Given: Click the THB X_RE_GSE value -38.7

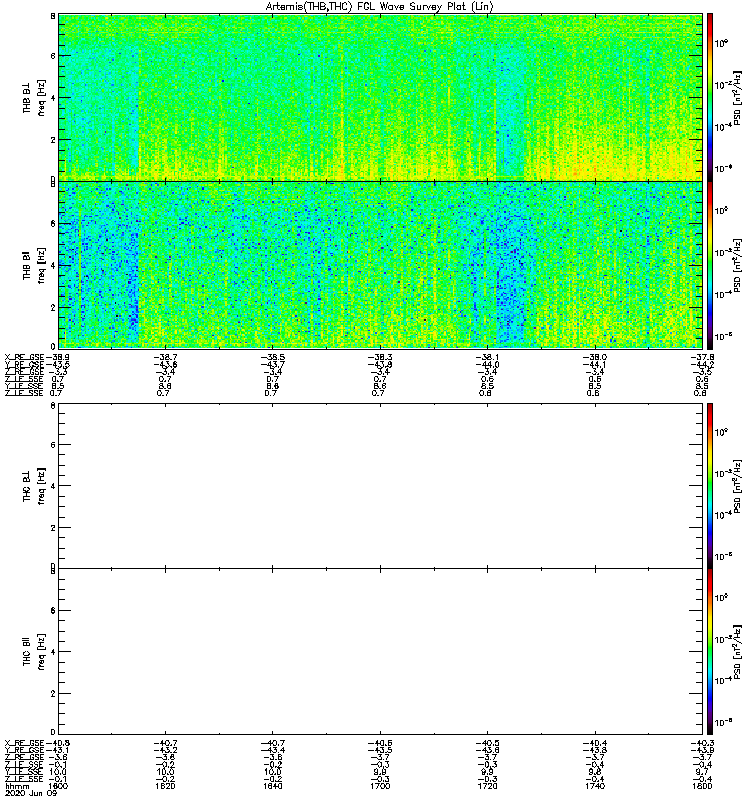Looking at the screenshot, I should click(165, 357).
